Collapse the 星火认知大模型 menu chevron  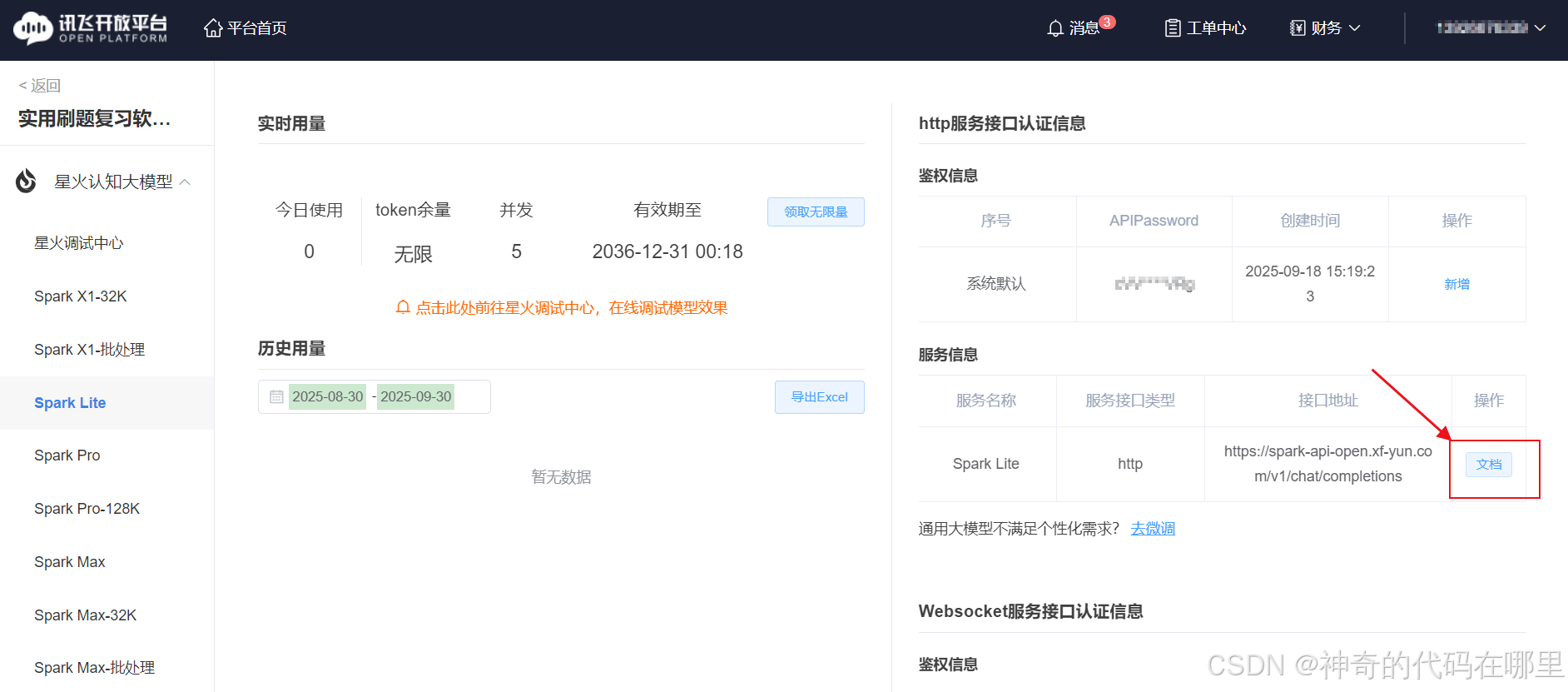185,182
